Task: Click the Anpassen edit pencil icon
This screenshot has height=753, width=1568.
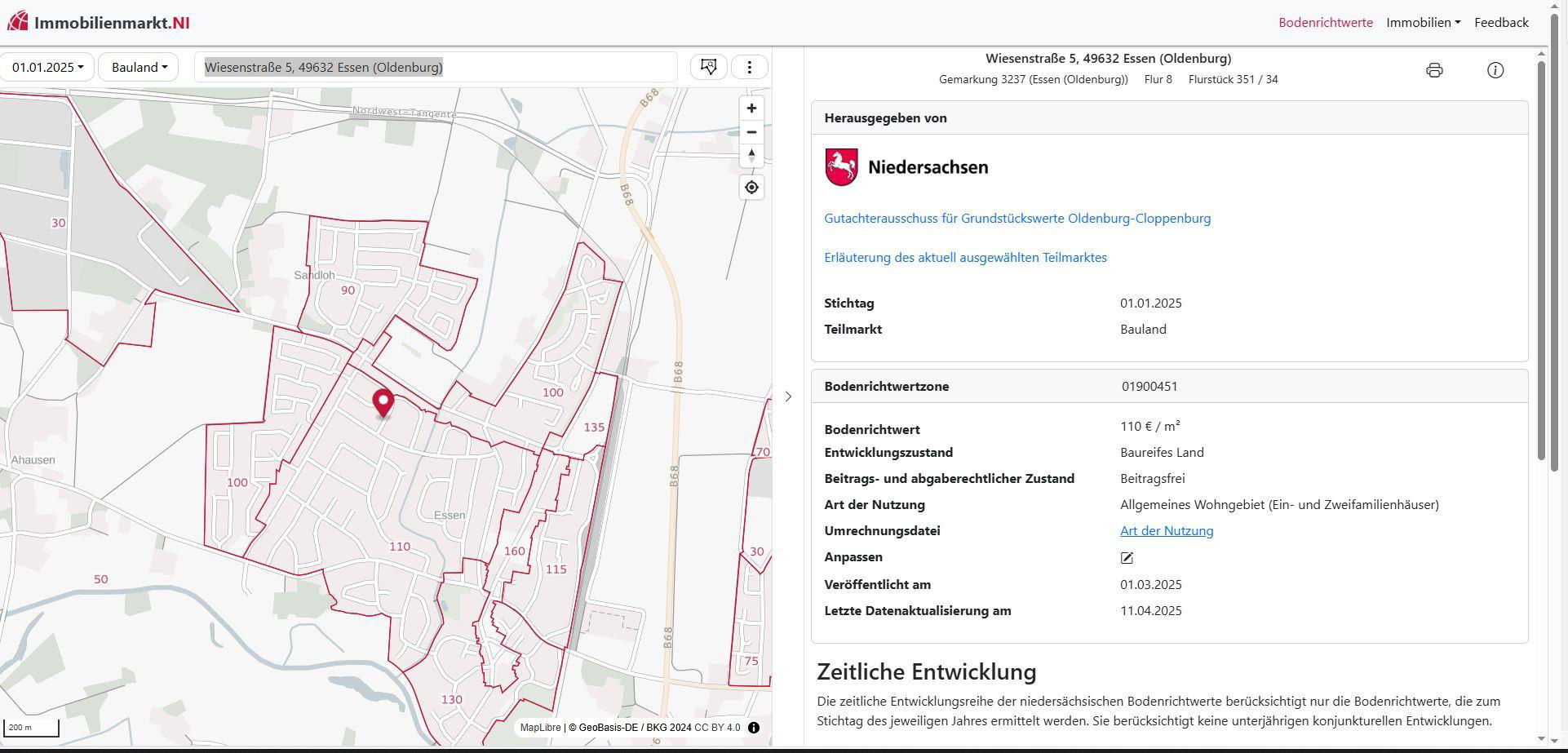Action: (1127, 558)
